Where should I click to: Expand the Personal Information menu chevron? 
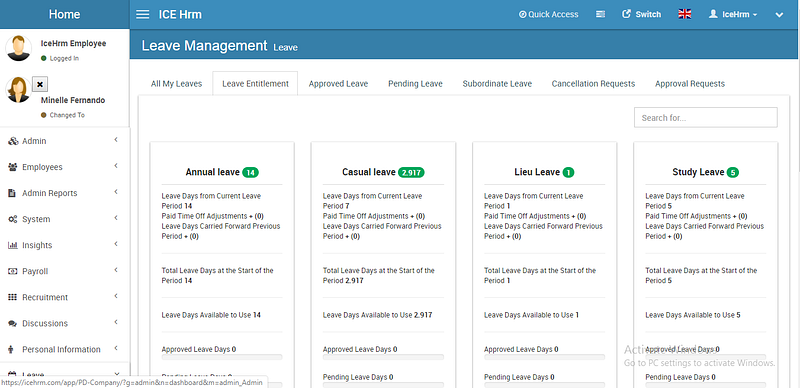click(116, 348)
